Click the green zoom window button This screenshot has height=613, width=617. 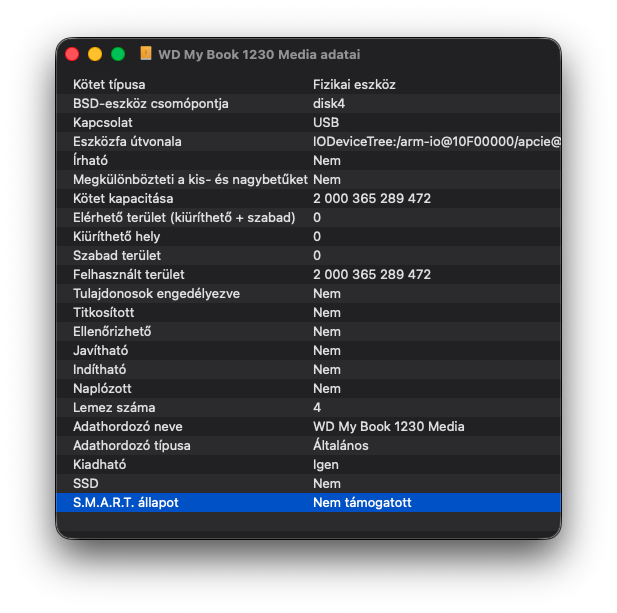coord(118,54)
